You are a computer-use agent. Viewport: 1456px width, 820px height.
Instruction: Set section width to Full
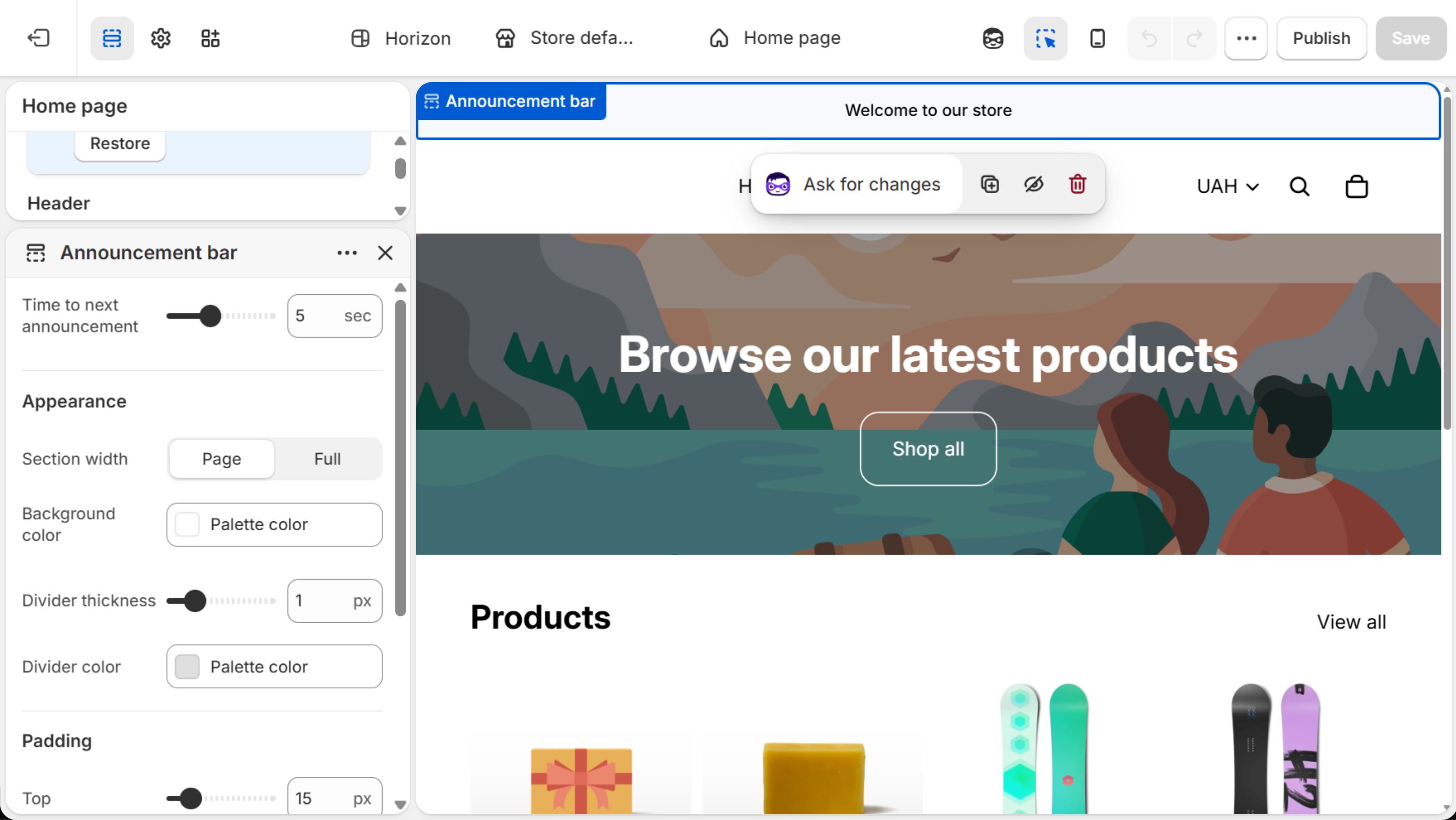coord(327,459)
